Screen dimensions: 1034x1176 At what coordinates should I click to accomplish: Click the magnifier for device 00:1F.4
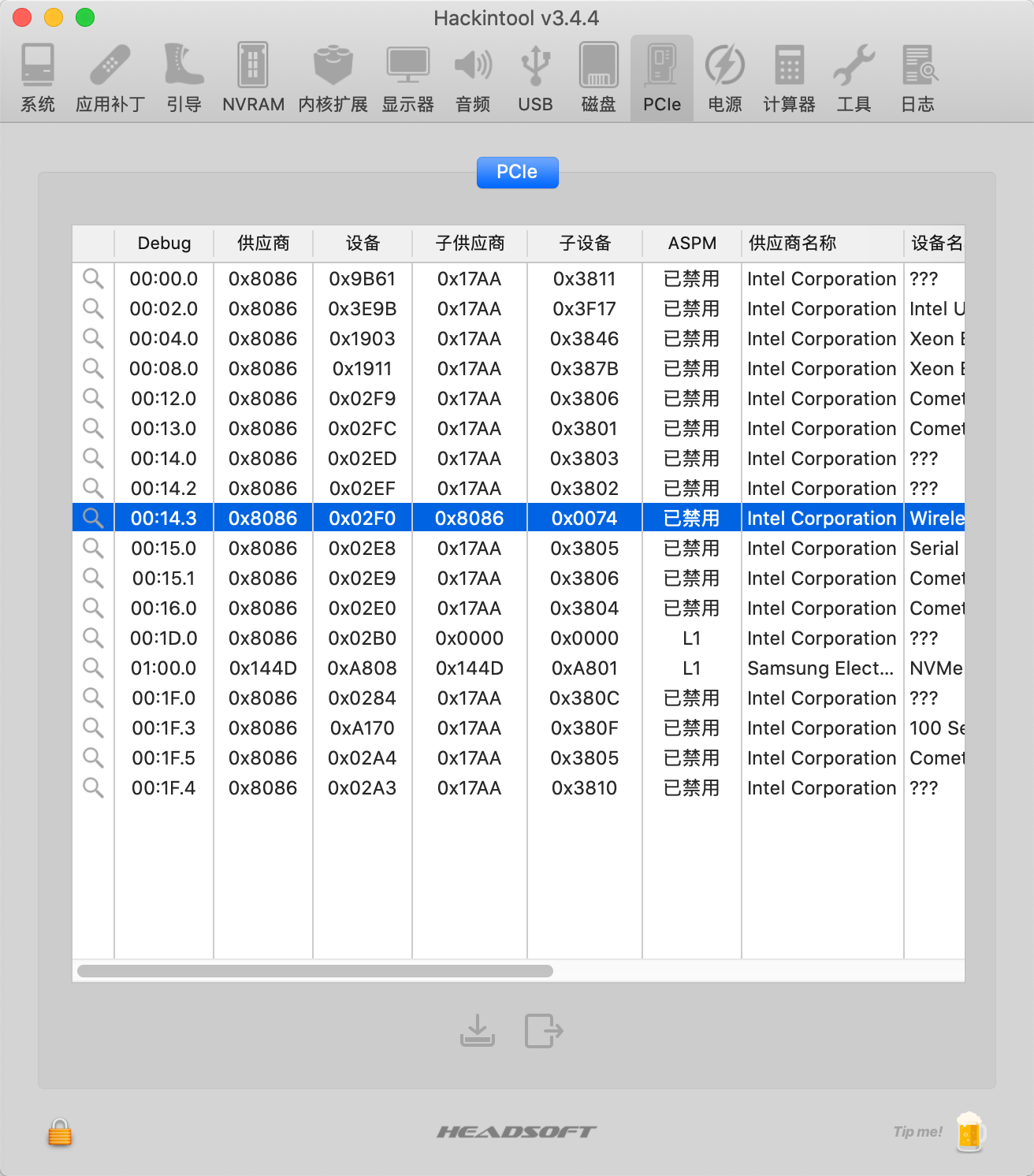(x=93, y=787)
